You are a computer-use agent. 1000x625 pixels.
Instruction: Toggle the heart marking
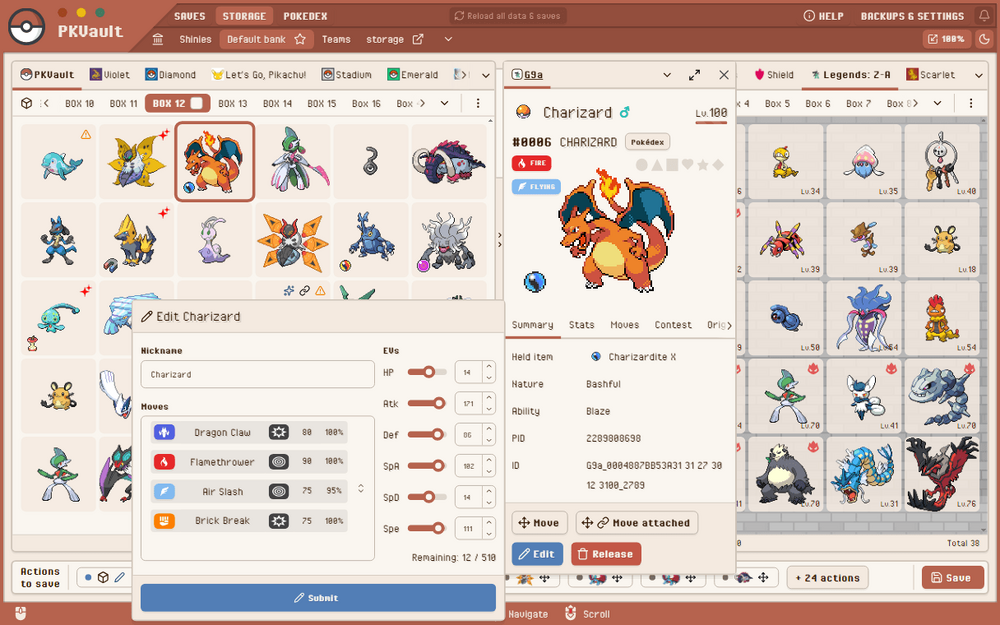click(688, 165)
